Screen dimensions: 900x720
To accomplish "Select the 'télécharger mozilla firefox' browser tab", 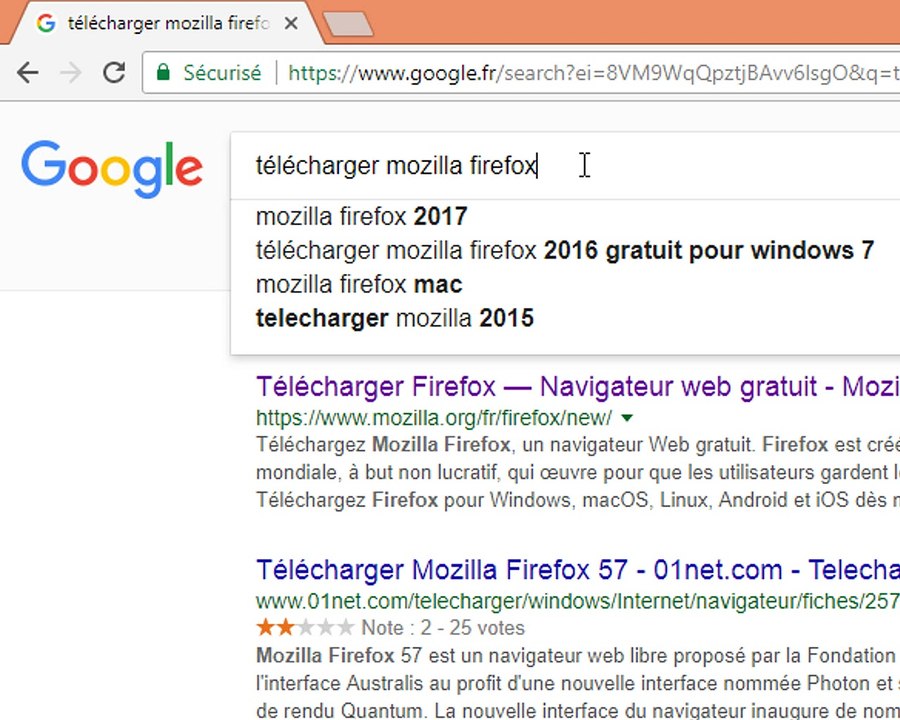I will (x=166, y=23).
